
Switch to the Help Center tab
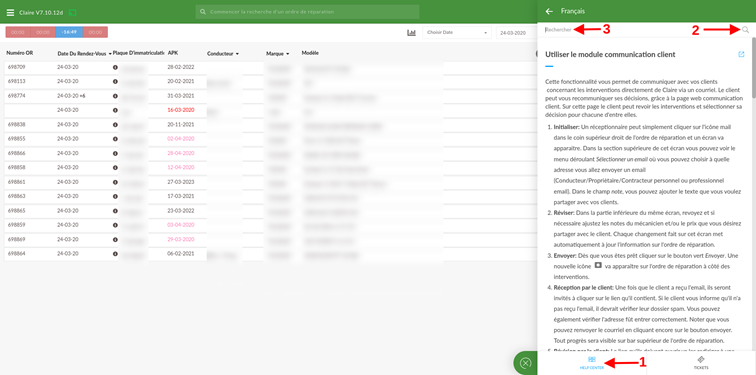[x=592, y=363]
